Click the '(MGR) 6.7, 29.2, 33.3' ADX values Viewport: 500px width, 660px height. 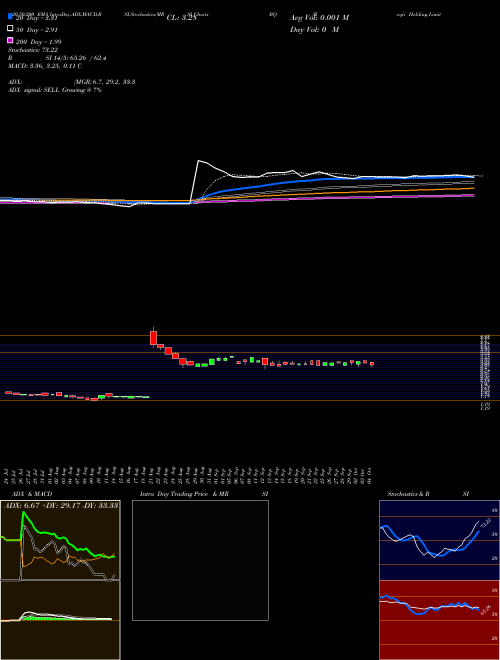(x=104, y=82)
